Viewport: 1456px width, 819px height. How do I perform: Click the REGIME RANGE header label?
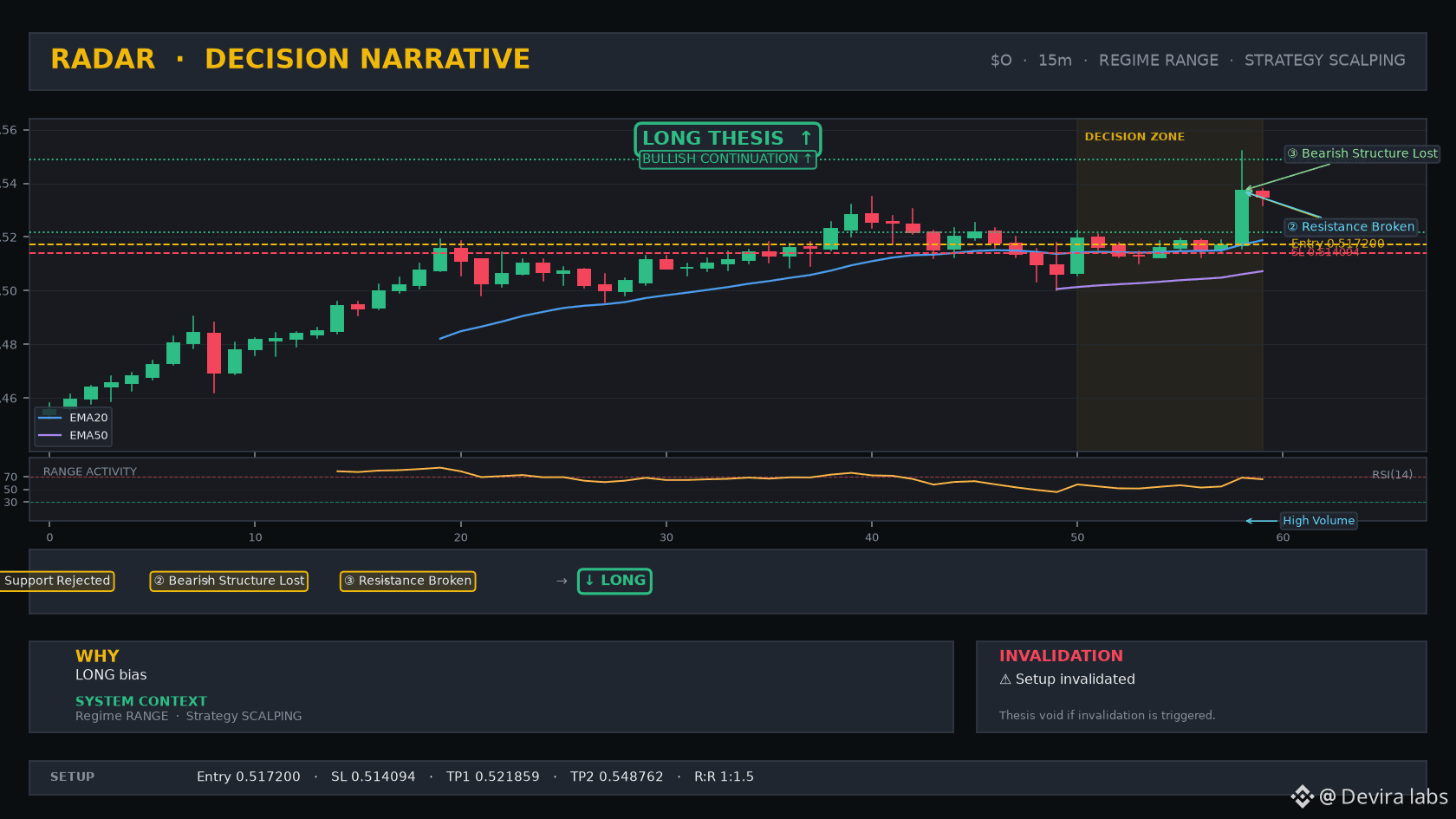(1158, 61)
